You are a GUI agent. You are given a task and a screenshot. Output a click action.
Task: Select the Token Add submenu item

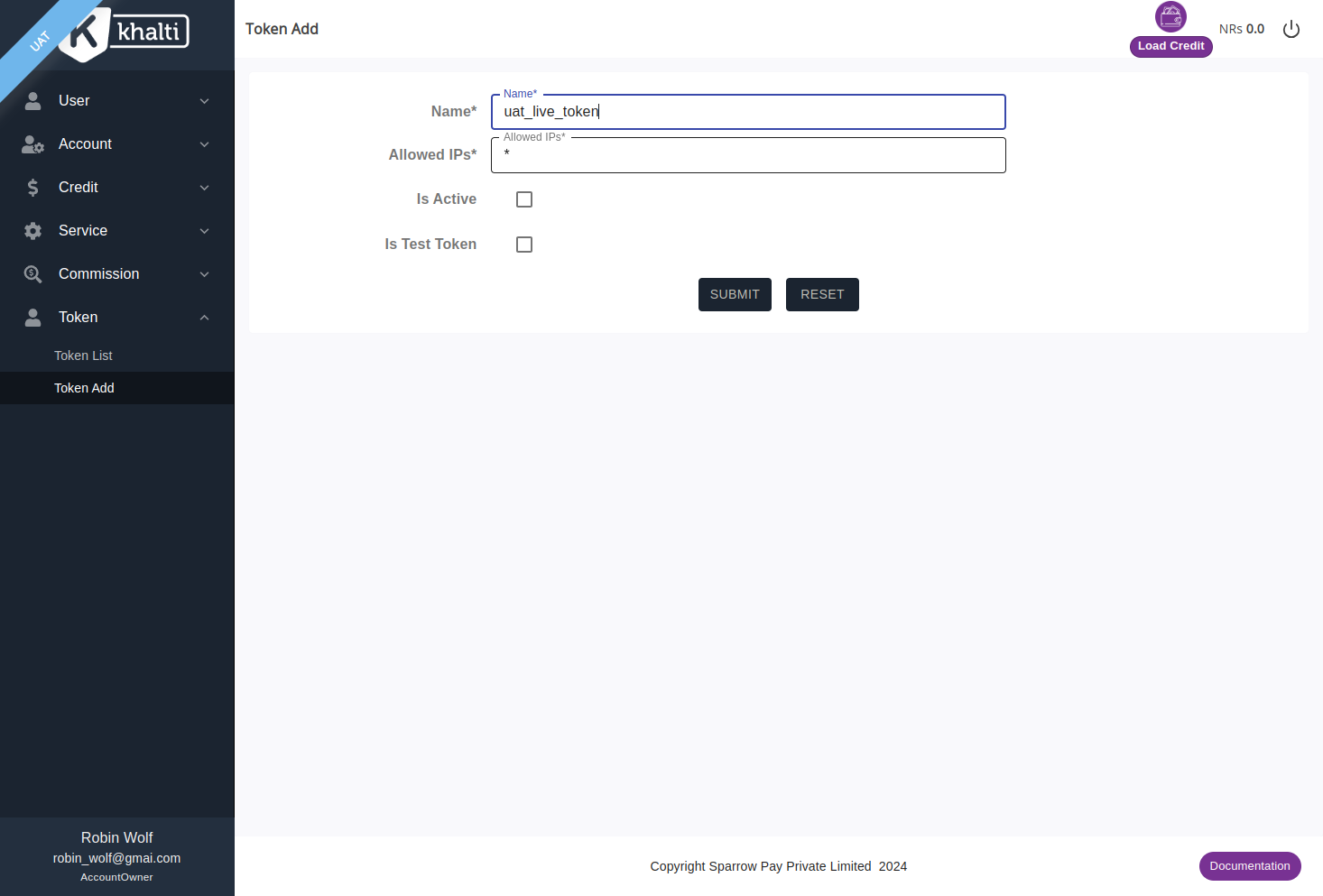coord(117,388)
